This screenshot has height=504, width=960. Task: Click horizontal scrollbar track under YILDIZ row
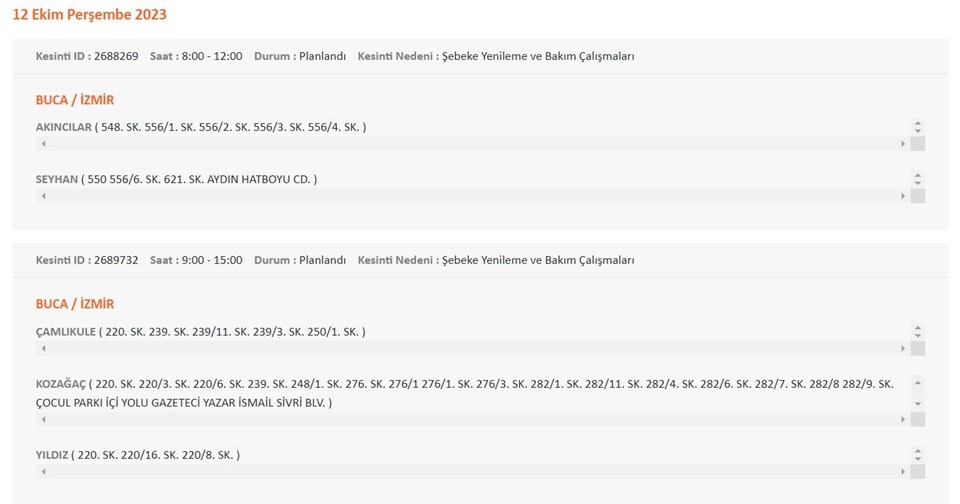pyautogui.click(x=472, y=472)
